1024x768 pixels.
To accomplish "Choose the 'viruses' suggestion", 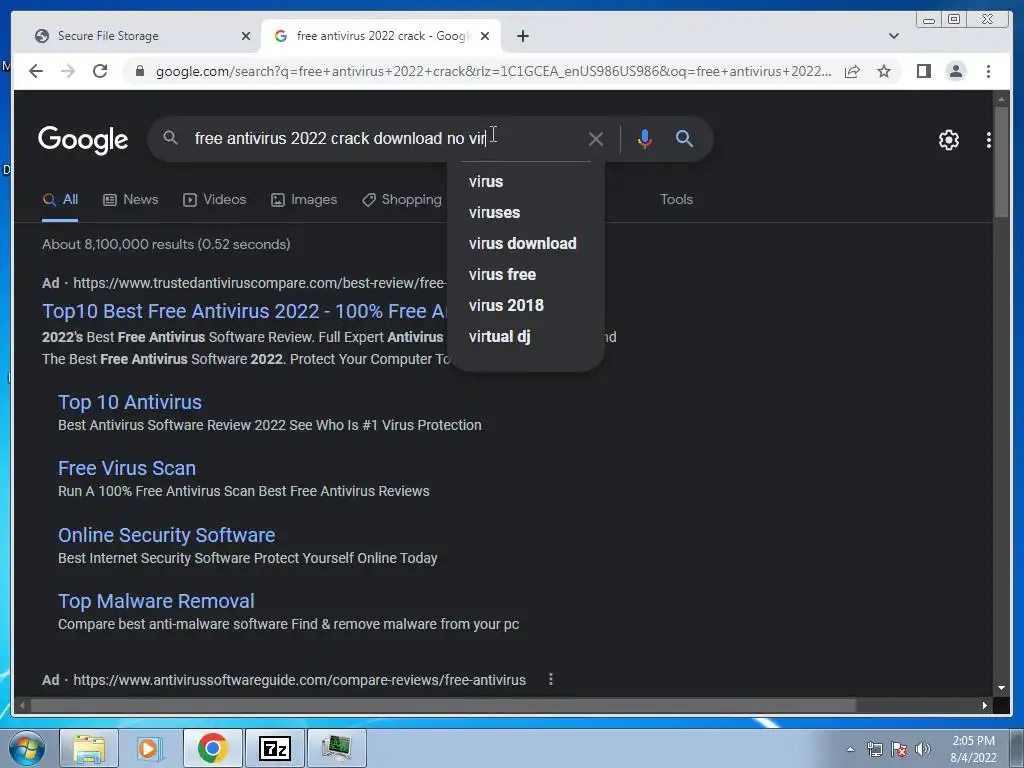I will point(526,212).
